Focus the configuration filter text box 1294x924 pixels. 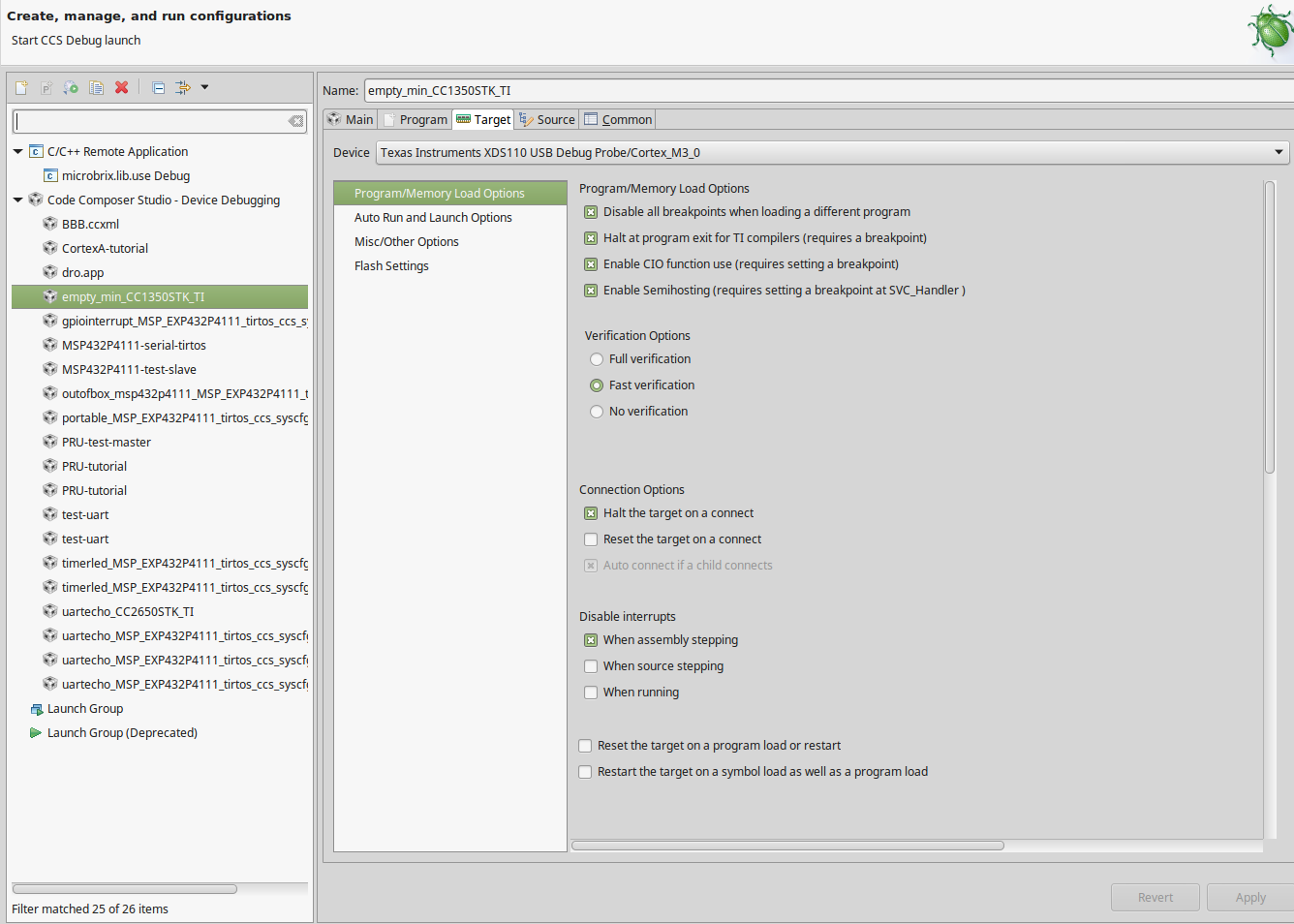pyautogui.click(x=151, y=121)
